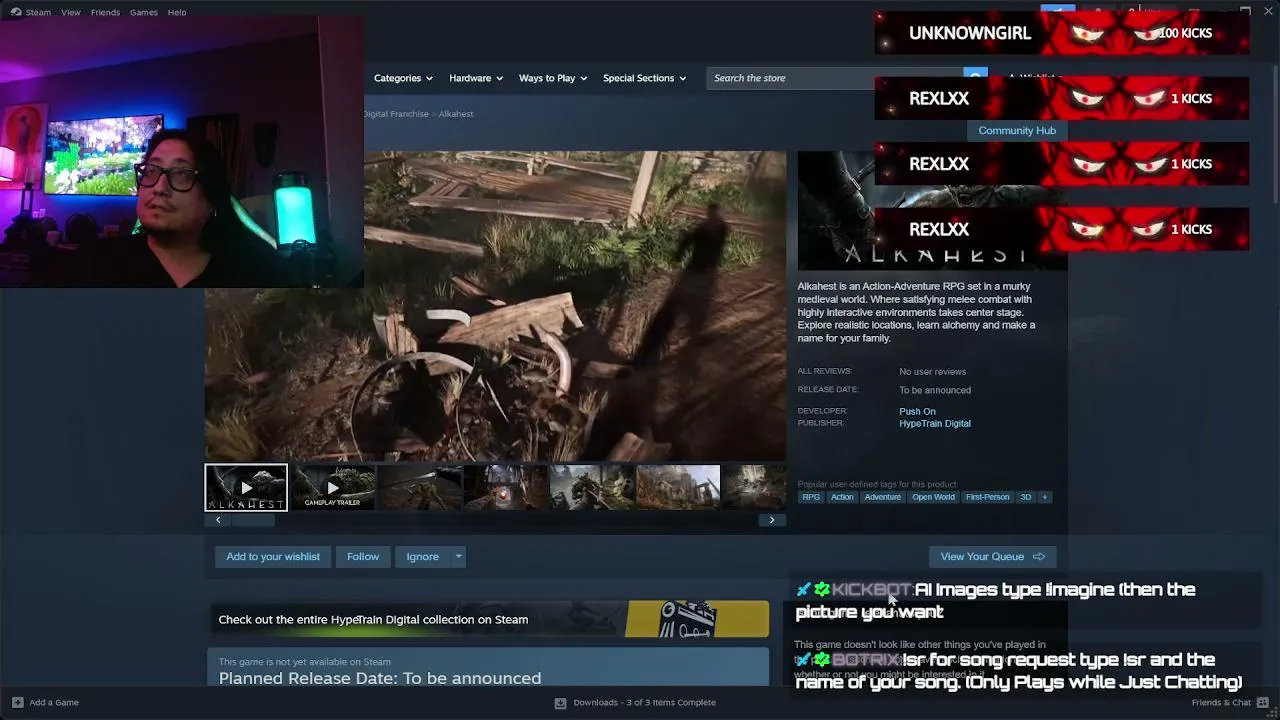This screenshot has width=1280, height=720.
Task: Open the Downloads status text
Action: point(644,703)
